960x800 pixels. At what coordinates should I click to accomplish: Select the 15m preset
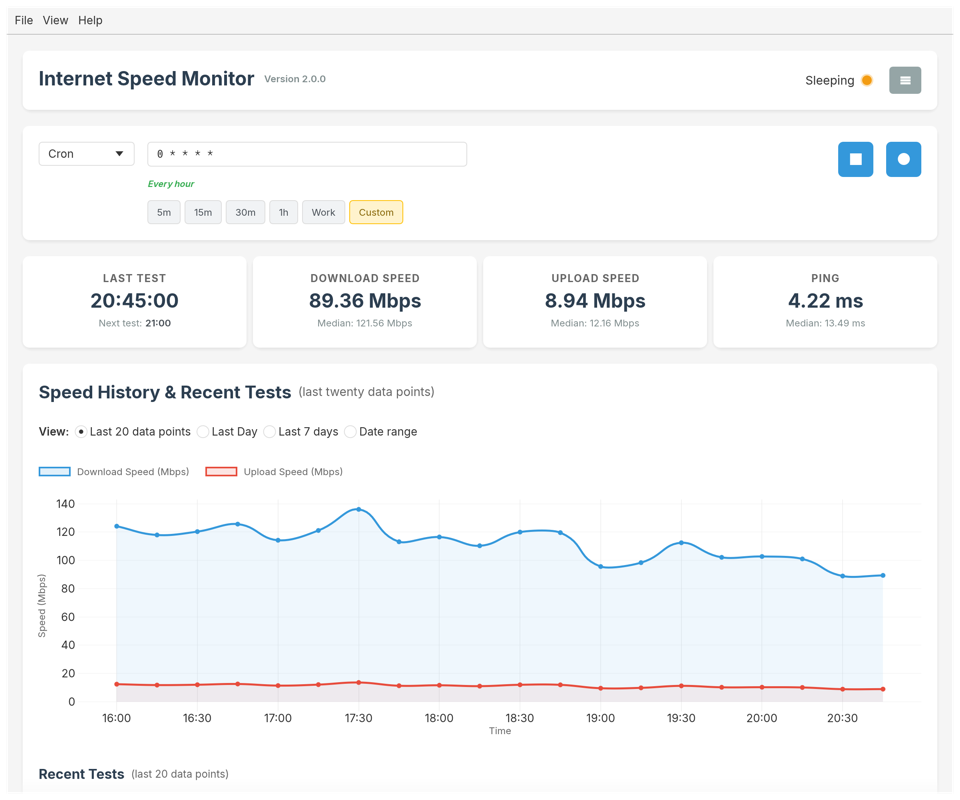click(x=203, y=212)
